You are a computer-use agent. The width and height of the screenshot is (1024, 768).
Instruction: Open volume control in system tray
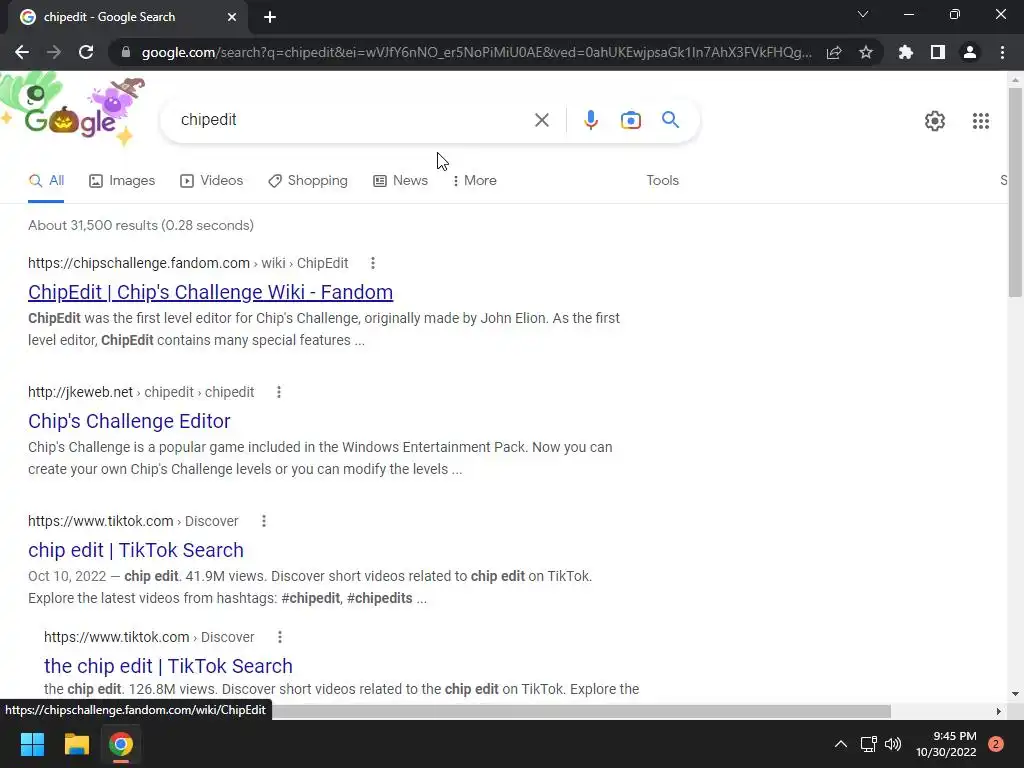point(893,744)
